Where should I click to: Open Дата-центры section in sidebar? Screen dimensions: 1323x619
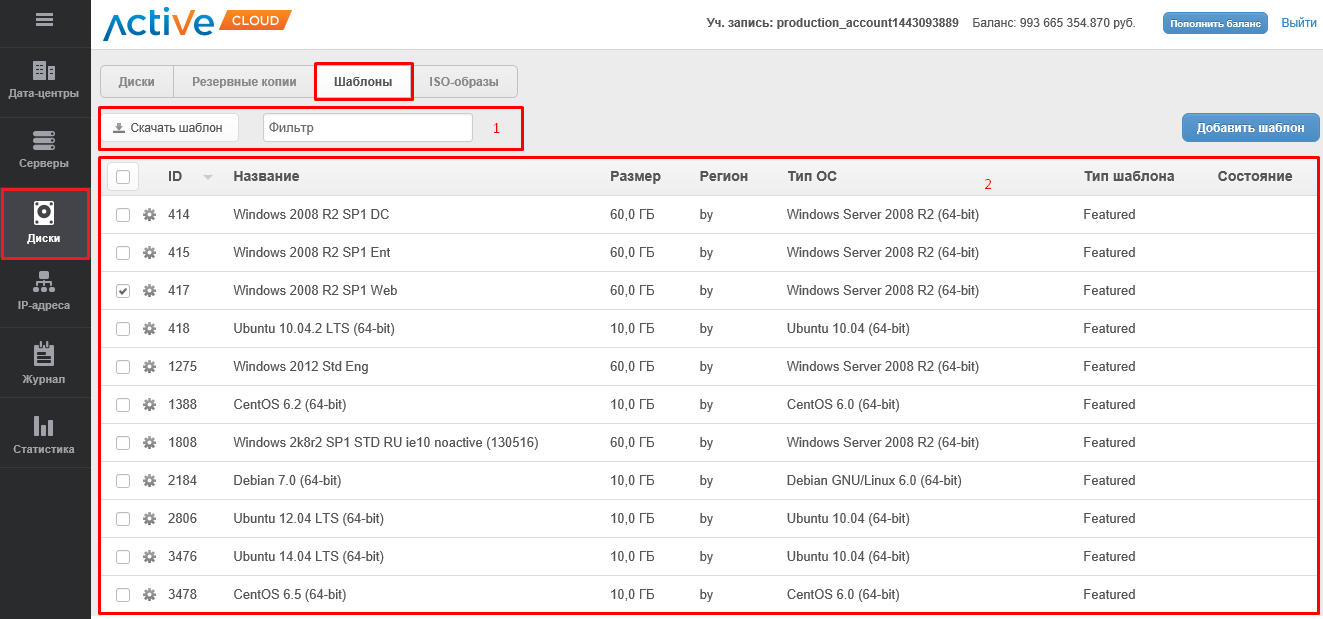point(44,80)
